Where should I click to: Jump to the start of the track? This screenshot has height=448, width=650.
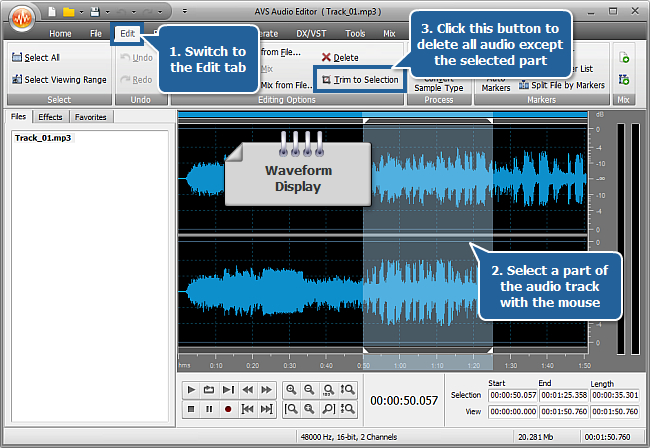(x=247, y=409)
